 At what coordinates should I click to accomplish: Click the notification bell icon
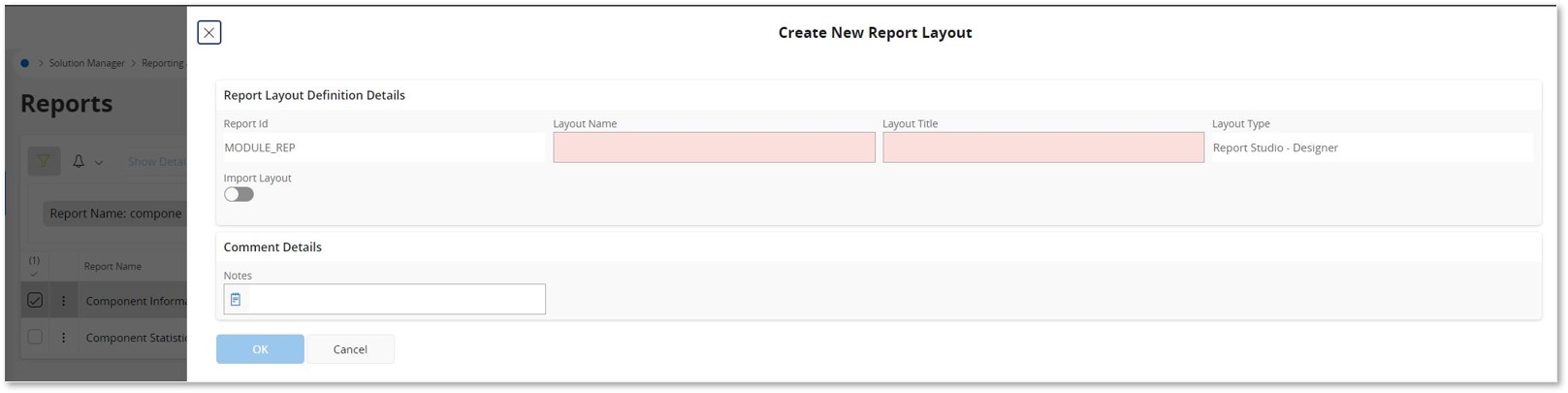click(x=79, y=161)
